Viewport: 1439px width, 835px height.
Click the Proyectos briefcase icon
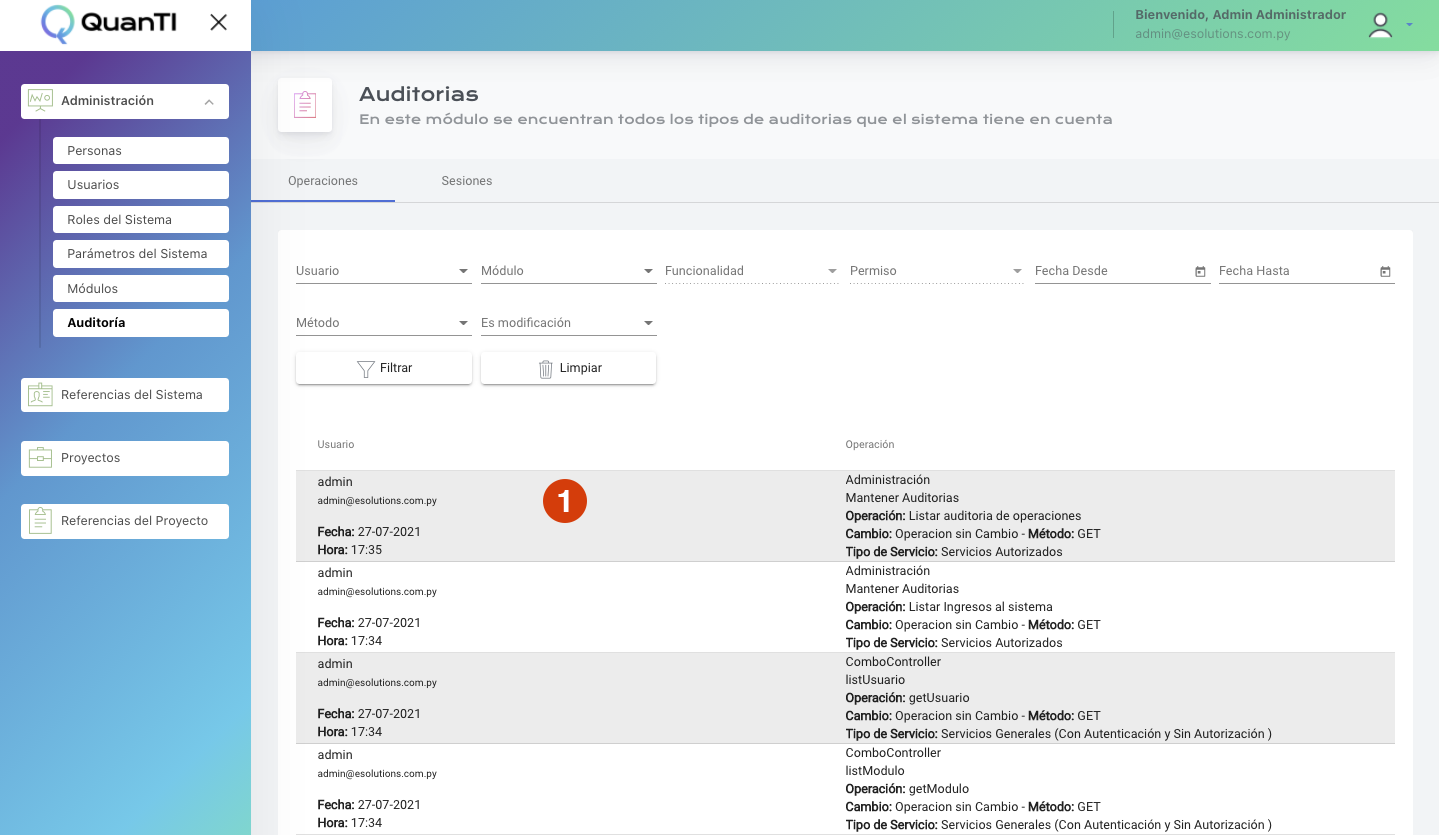pyautogui.click(x=40, y=458)
